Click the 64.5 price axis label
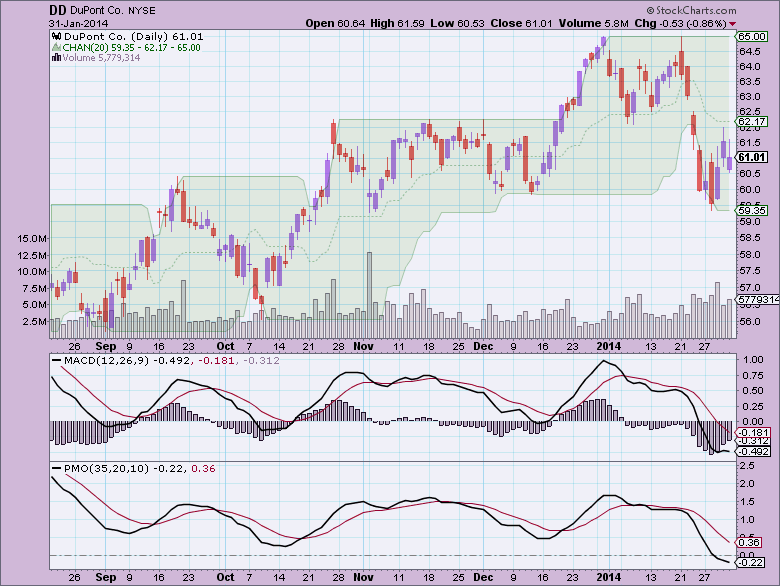Viewport: 780px width, 586px height. [x=750, y=52]
